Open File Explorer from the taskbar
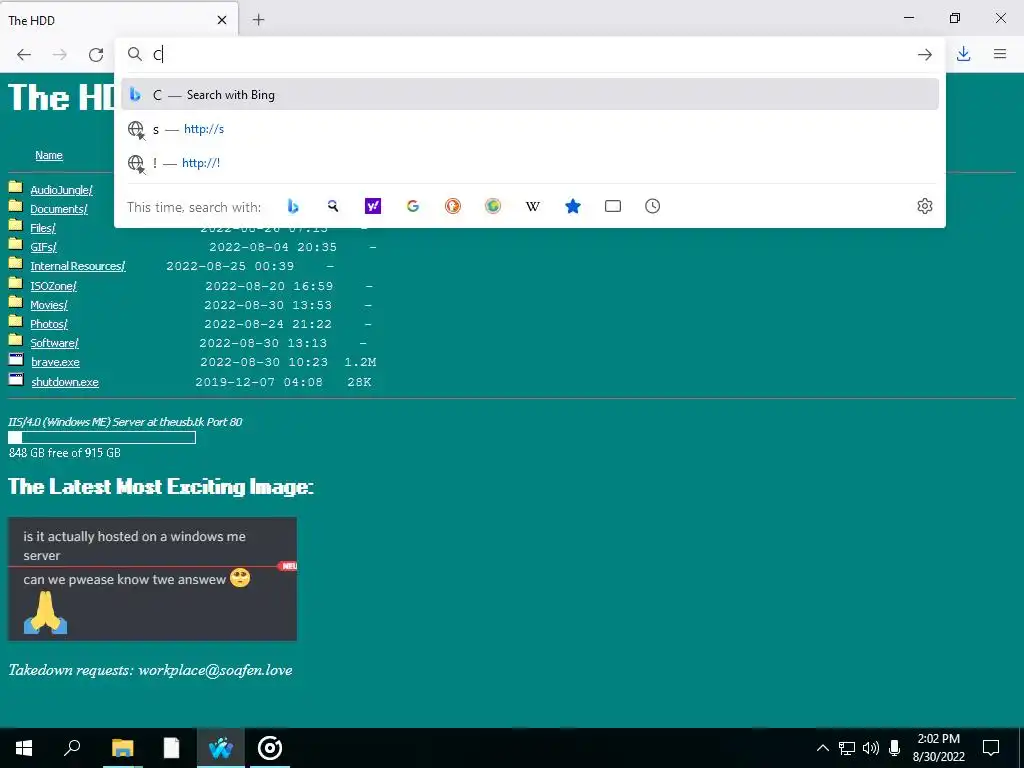The image size is (1024, 768). click(x=122, y=748)
